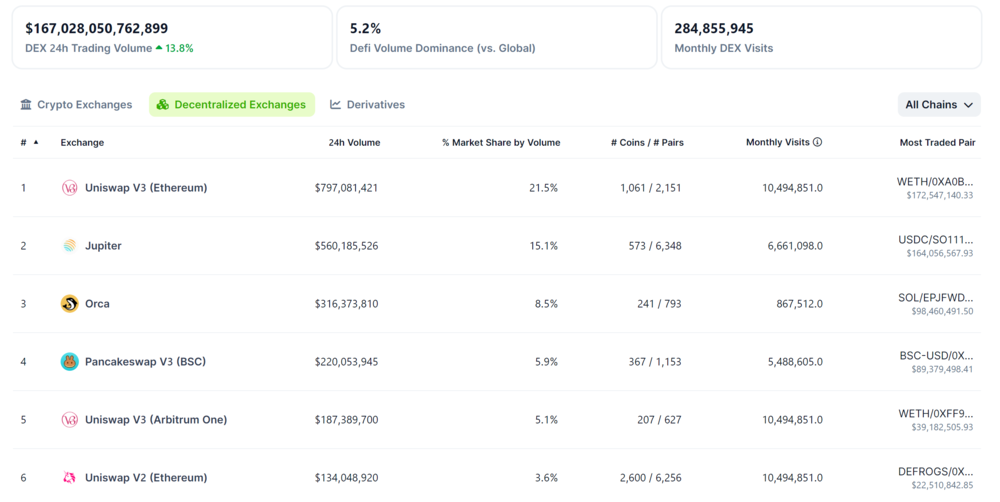1000x502 pixels.
Task: Sort by % Market Share by Volume
Action: click(500, 143)
